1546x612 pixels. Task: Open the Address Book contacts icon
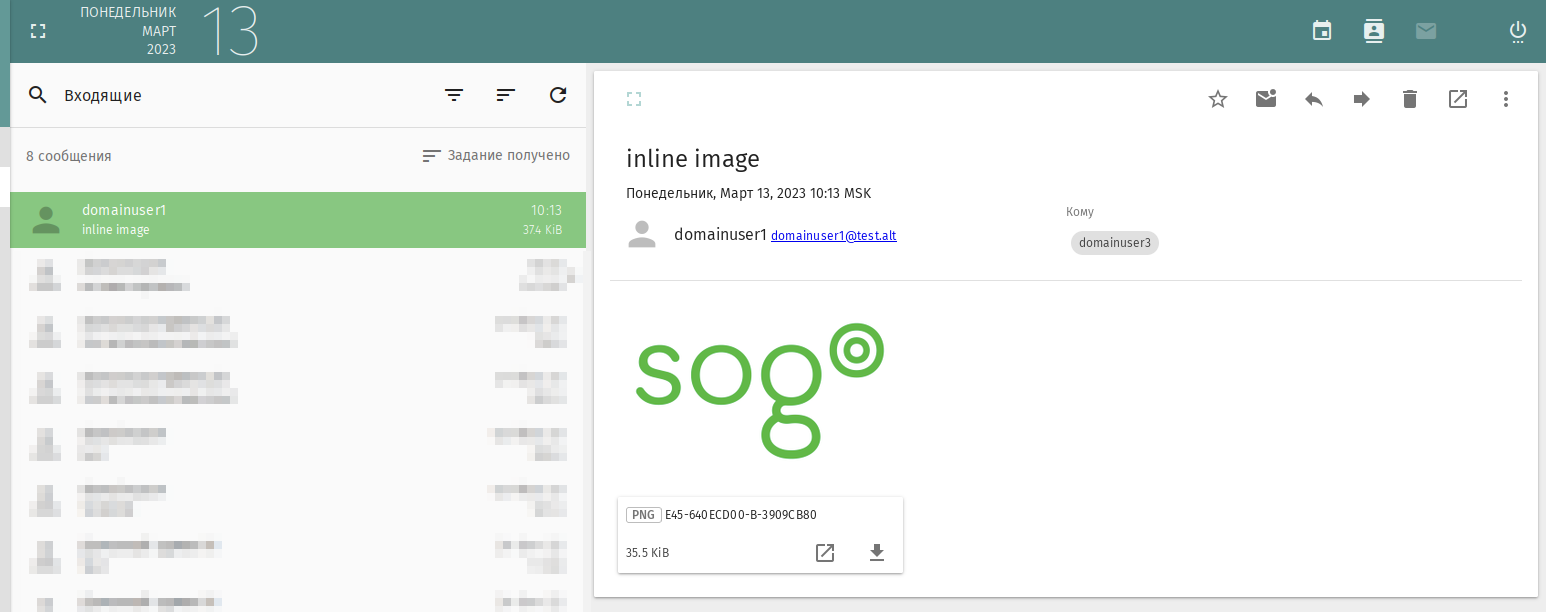coord(1374,31)
